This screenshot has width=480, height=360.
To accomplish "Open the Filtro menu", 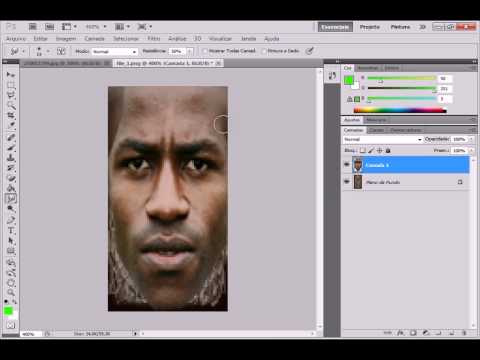I will tap(154, 39).
